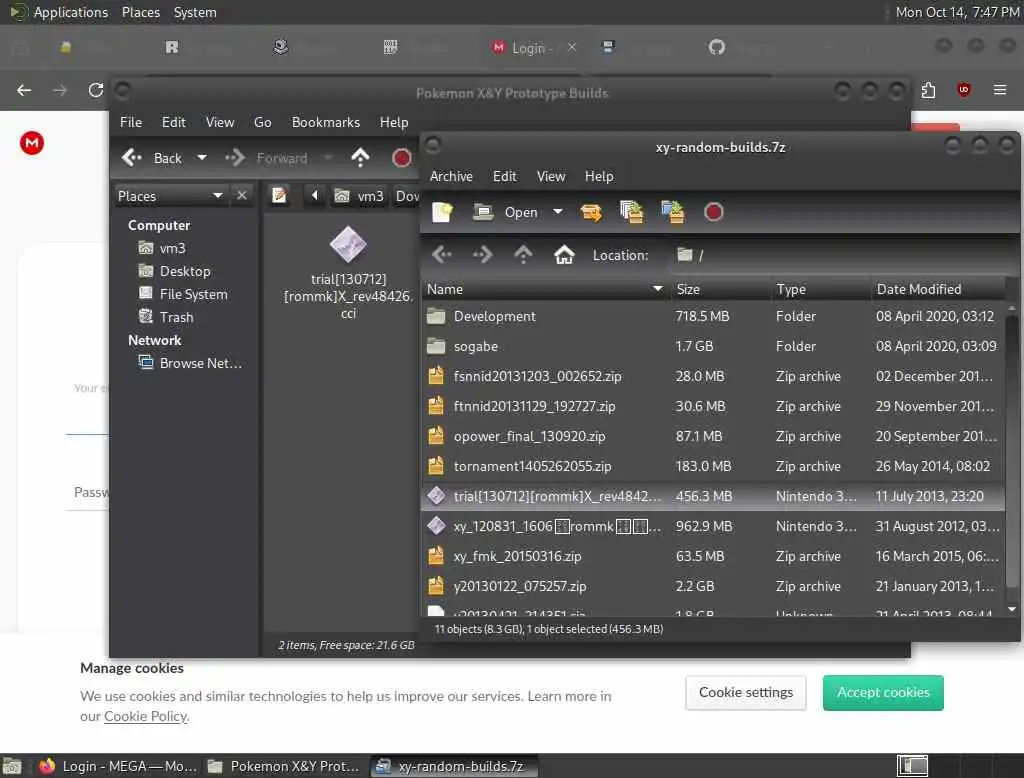Screen dimensions: 1024x778
Task: Select opower_final_130920.zip file
Action: coord(713,436)
